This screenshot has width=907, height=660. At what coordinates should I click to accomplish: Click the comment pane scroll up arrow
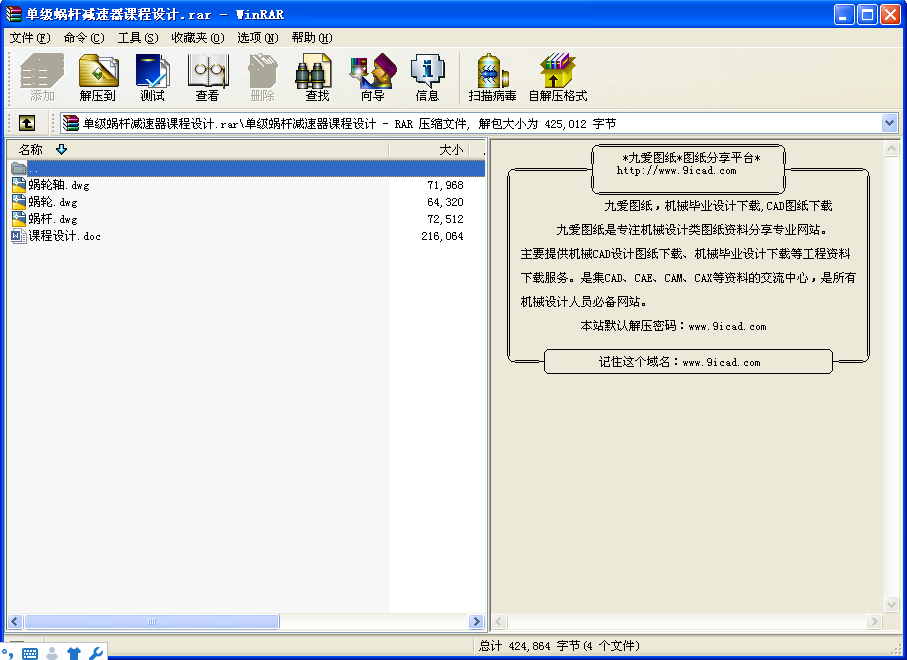pyautogui.click(x=891, y=149)
